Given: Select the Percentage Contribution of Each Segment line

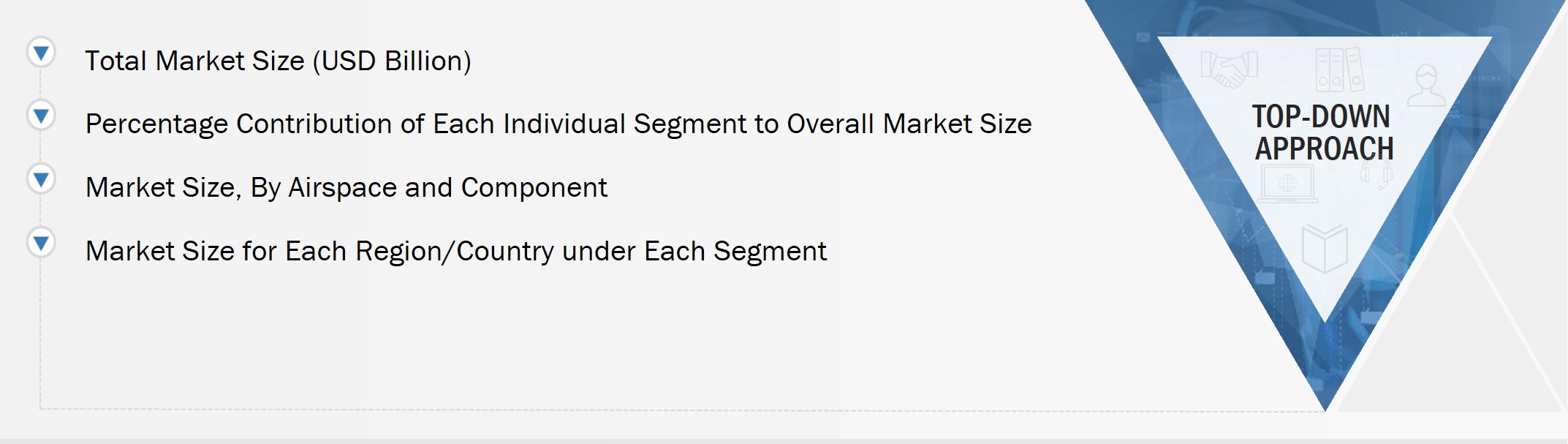Looking at the screenshot, I should click(558, 124).
